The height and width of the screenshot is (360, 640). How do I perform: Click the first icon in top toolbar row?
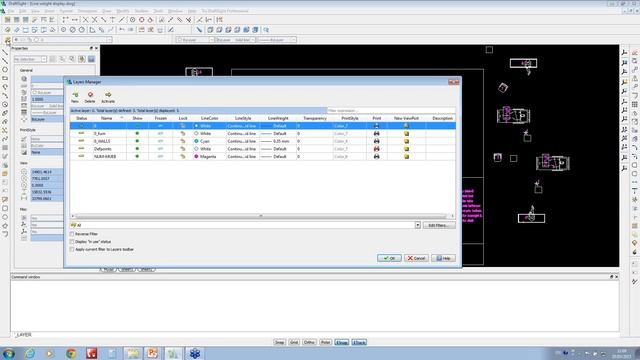click(x=7, y=20)
